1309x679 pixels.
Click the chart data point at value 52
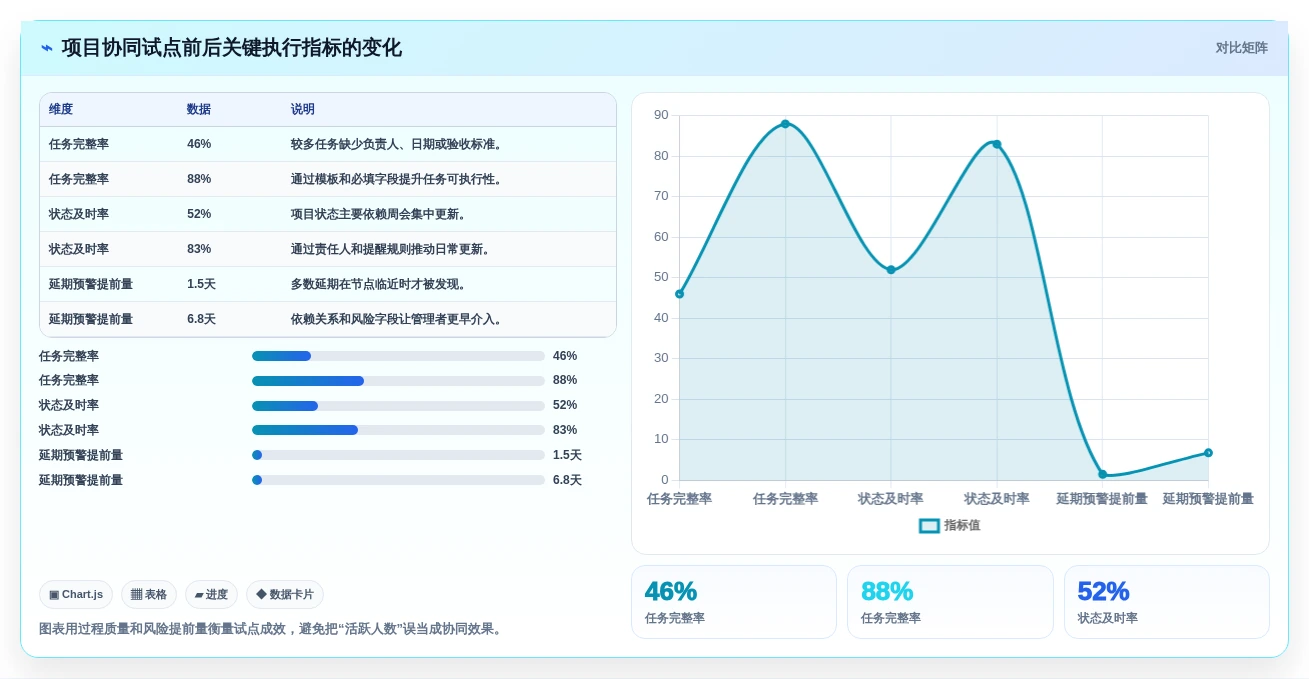891,270
